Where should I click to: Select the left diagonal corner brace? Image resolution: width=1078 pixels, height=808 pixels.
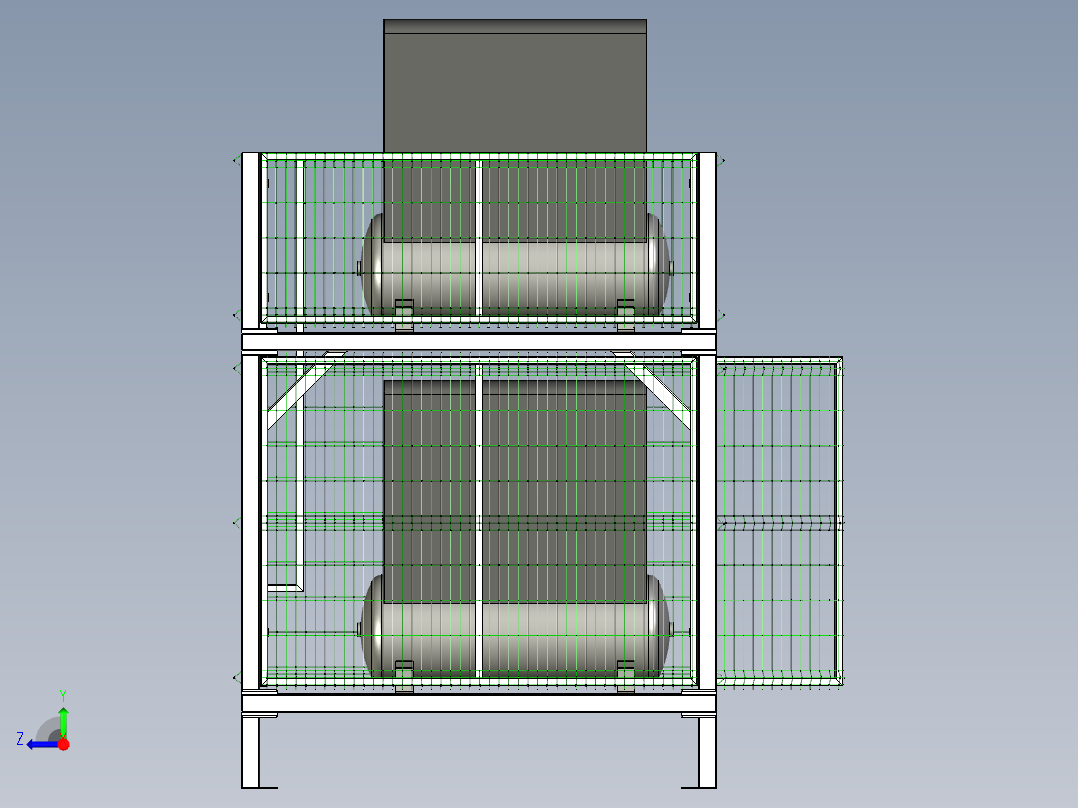(x=300, y=393)
